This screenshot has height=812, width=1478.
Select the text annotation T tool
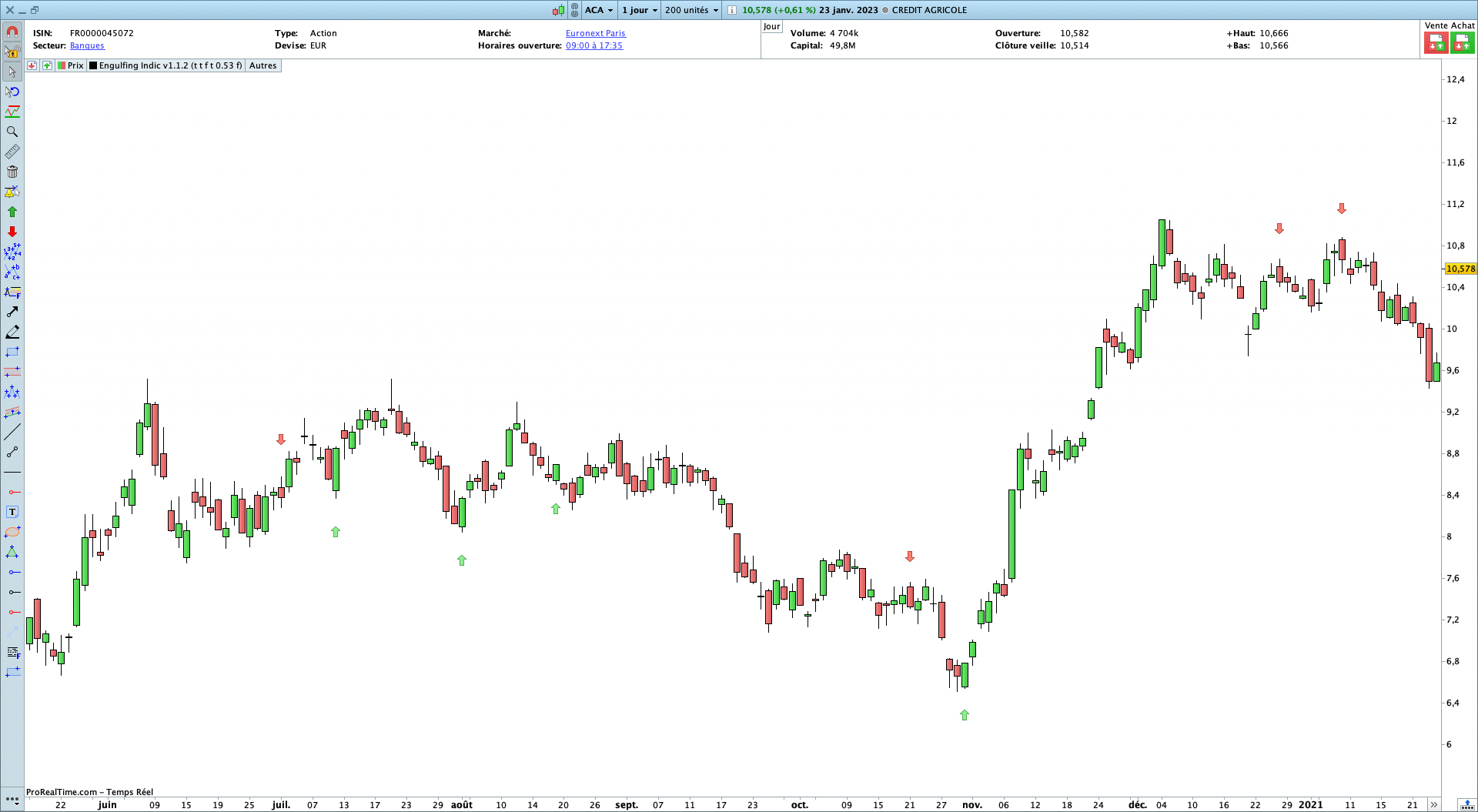click(12, 512)
